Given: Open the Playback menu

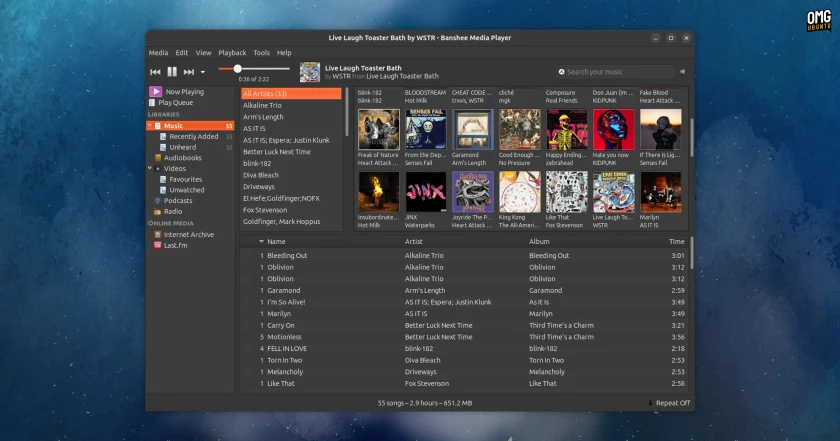Looking at the screenshot, I should (x=232, y=53).
